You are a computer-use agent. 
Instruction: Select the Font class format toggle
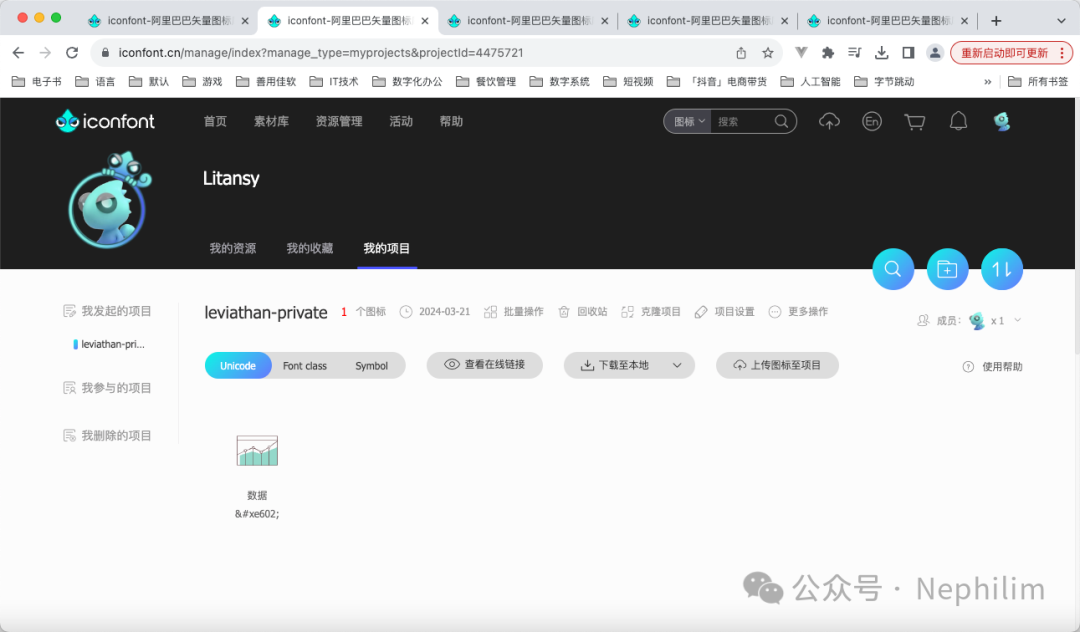click(x=304, y=366)
